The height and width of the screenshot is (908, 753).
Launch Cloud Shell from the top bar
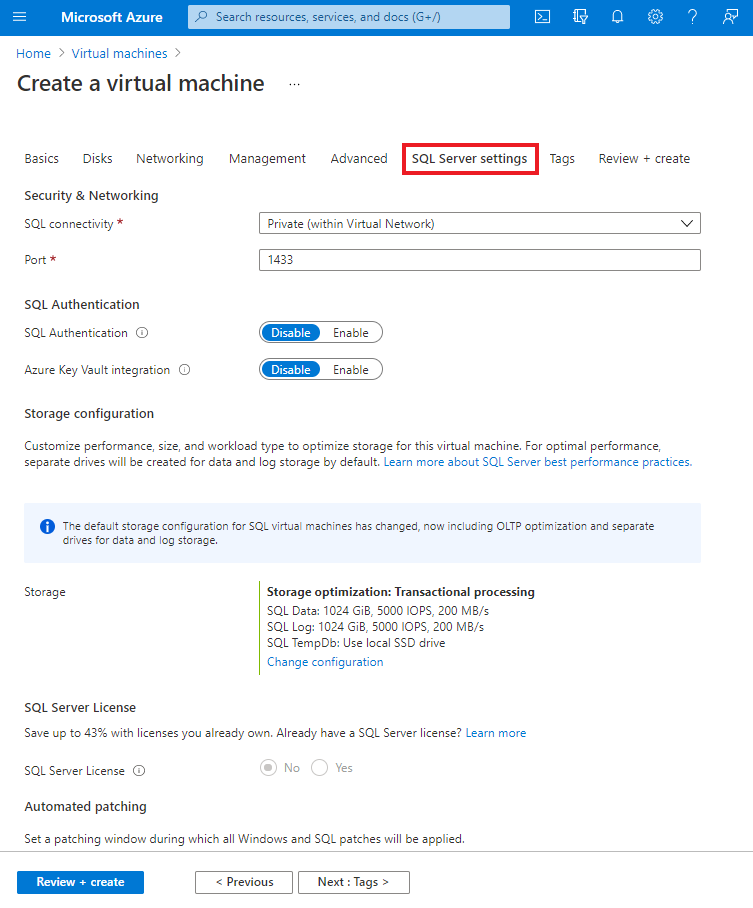[542, 17]
